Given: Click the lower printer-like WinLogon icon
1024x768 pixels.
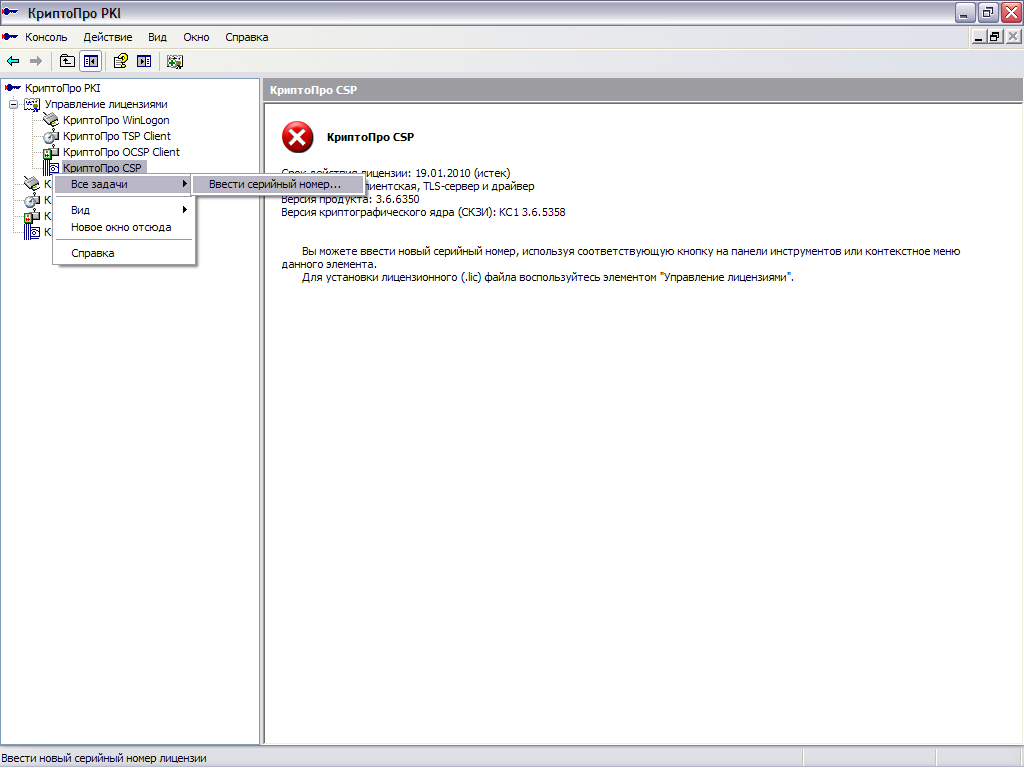Looking at the screenshot, I should [x=32, y=184].
